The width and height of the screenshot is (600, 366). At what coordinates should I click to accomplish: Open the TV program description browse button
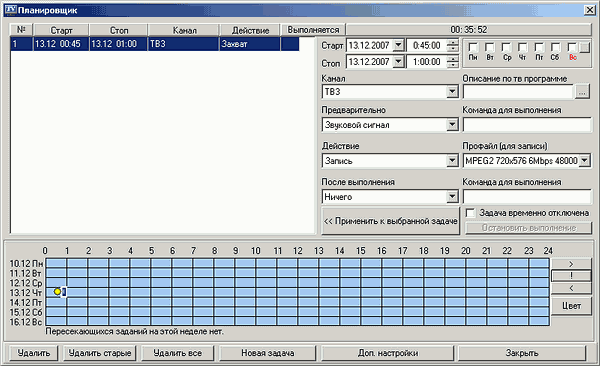[582, 92]
